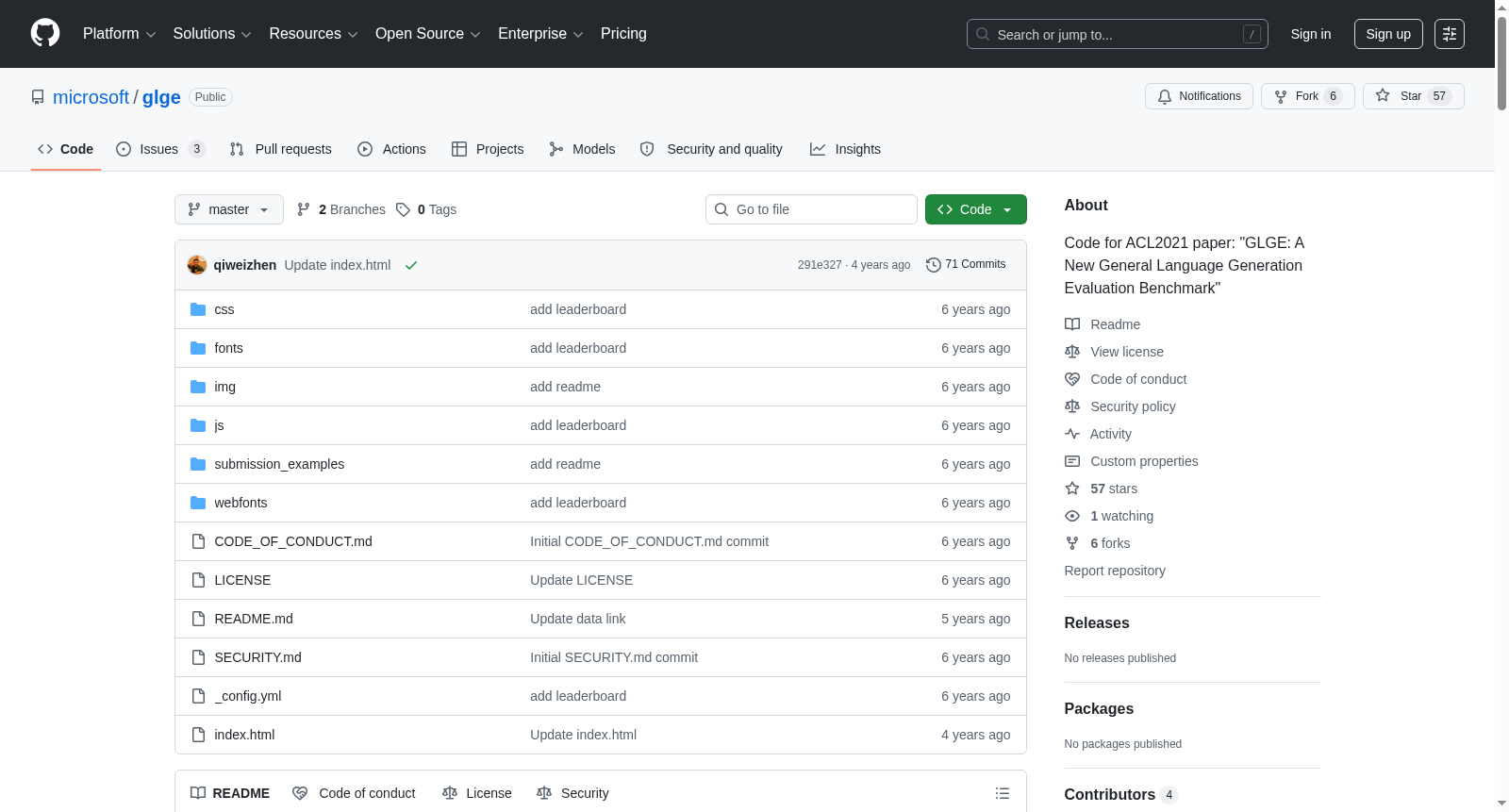Open the css folder icon
This screenshot has height=812, width=1509.
click(198, 309)
